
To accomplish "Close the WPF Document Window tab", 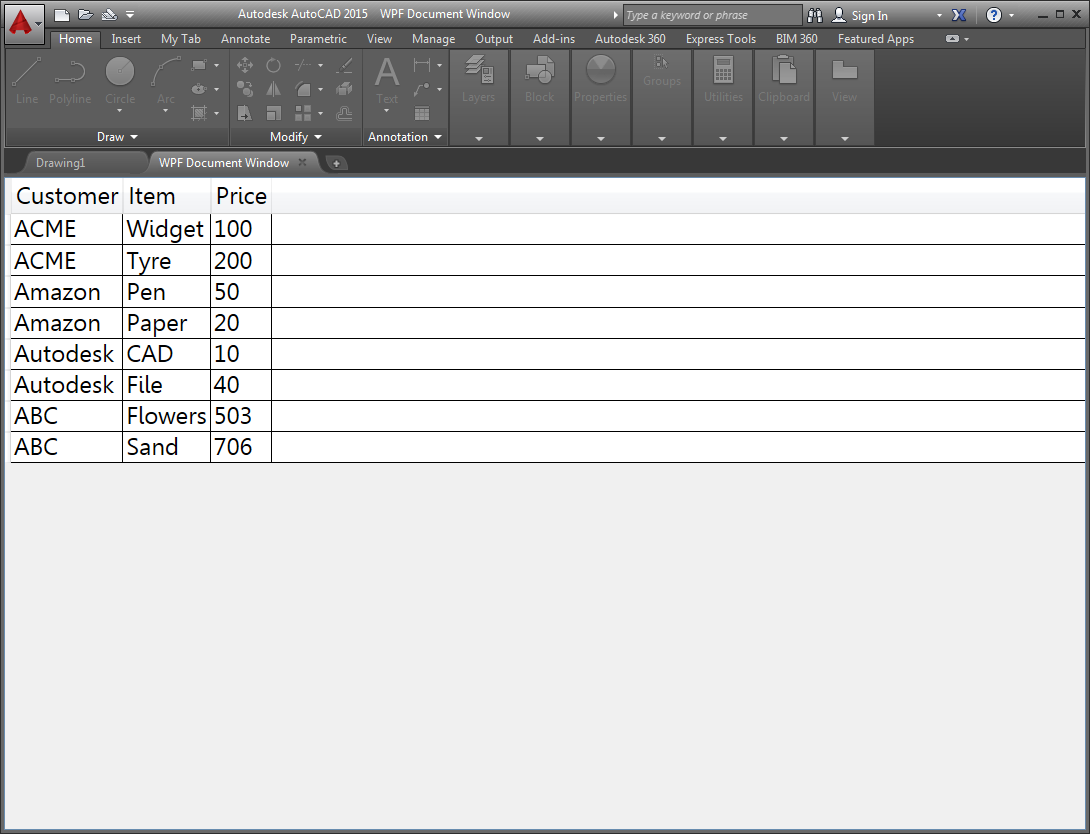I will tap(303, 162).
